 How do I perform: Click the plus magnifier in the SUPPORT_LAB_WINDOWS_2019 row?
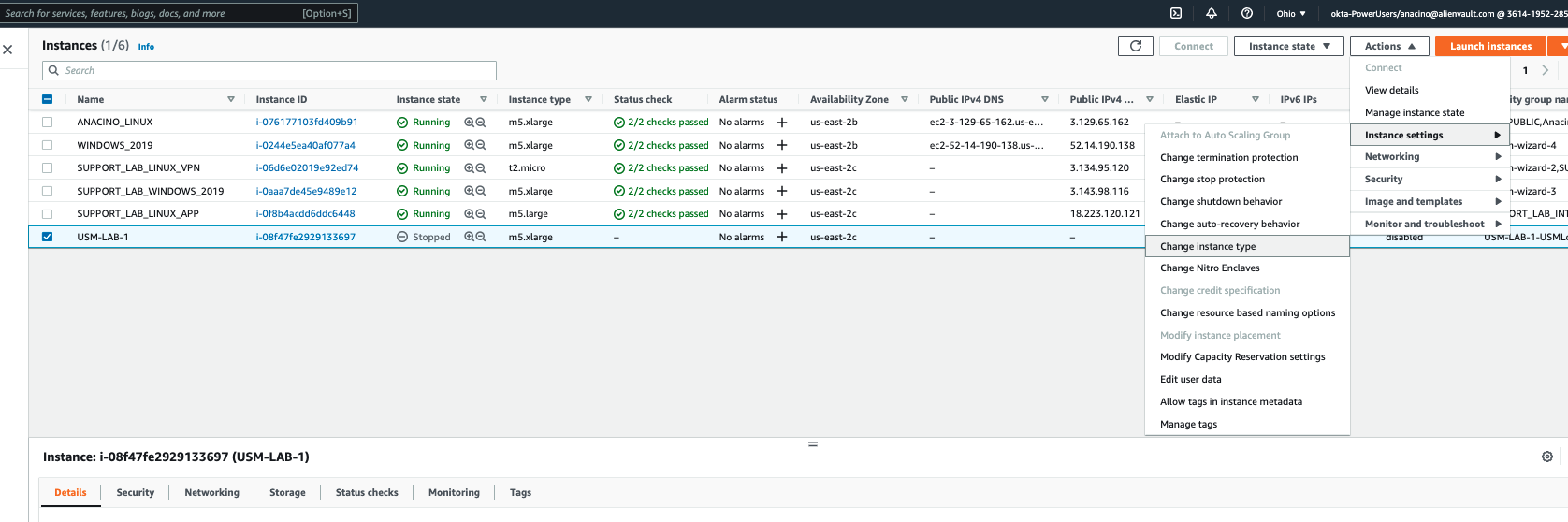tap(470, 191)
